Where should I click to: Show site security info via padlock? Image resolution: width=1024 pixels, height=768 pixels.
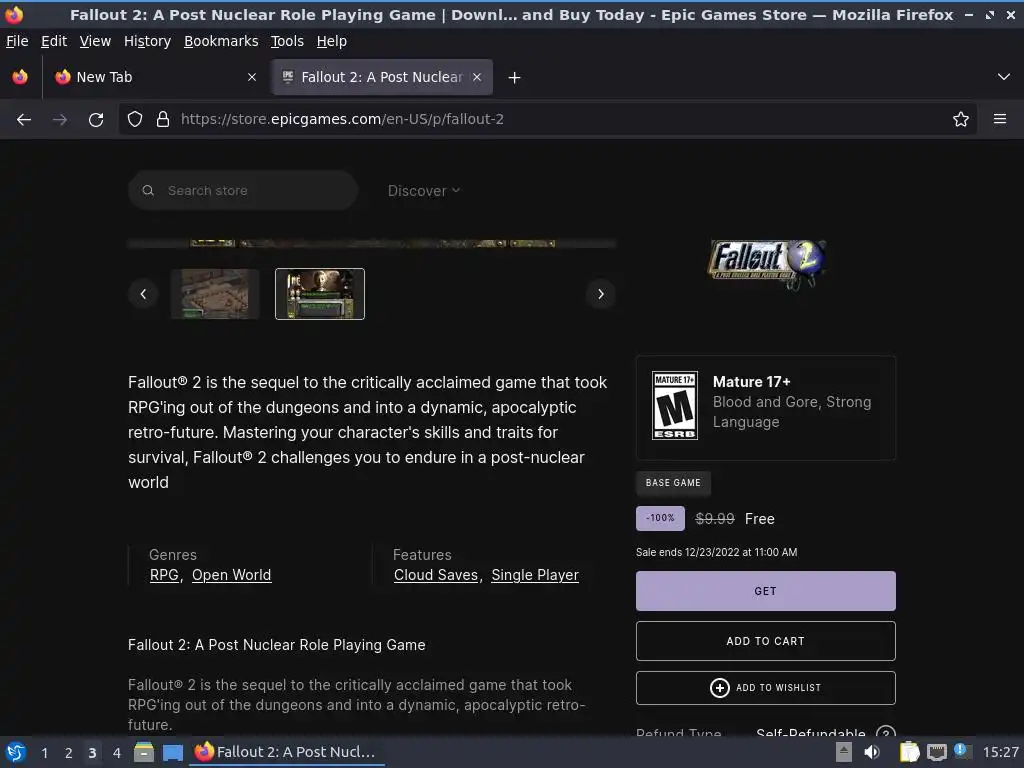click(163, 119)
